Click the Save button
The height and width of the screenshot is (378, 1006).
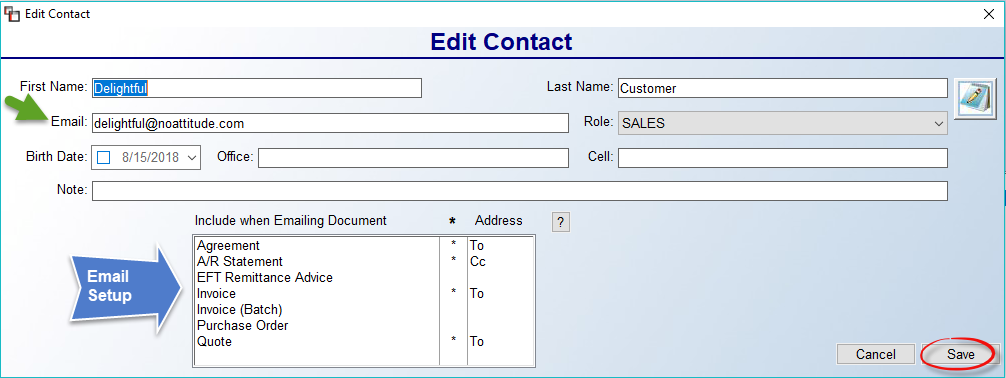(x=960, y=354)
